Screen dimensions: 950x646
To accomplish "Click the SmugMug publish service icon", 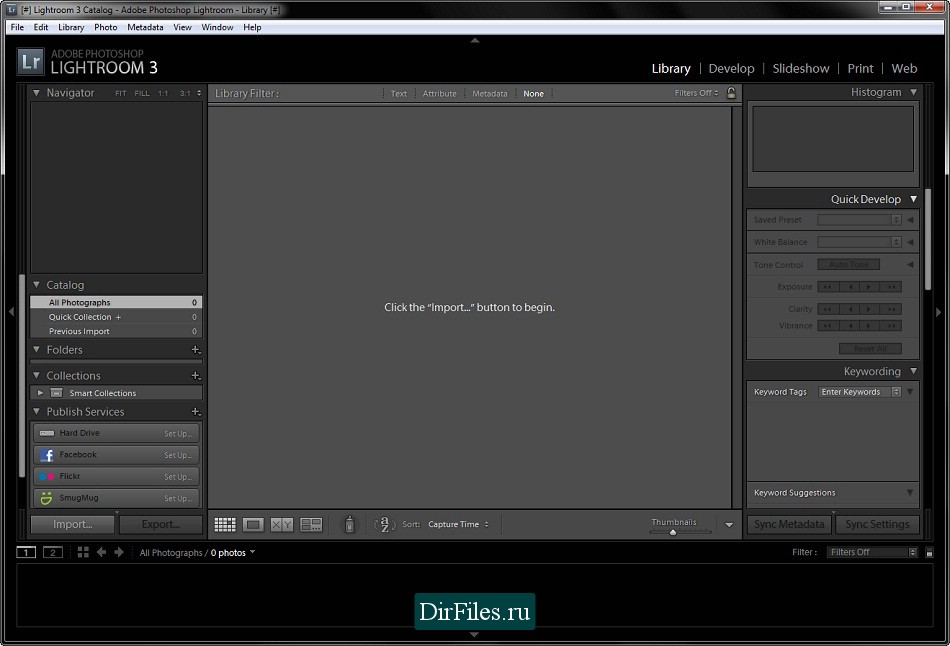I will point(47,498).
